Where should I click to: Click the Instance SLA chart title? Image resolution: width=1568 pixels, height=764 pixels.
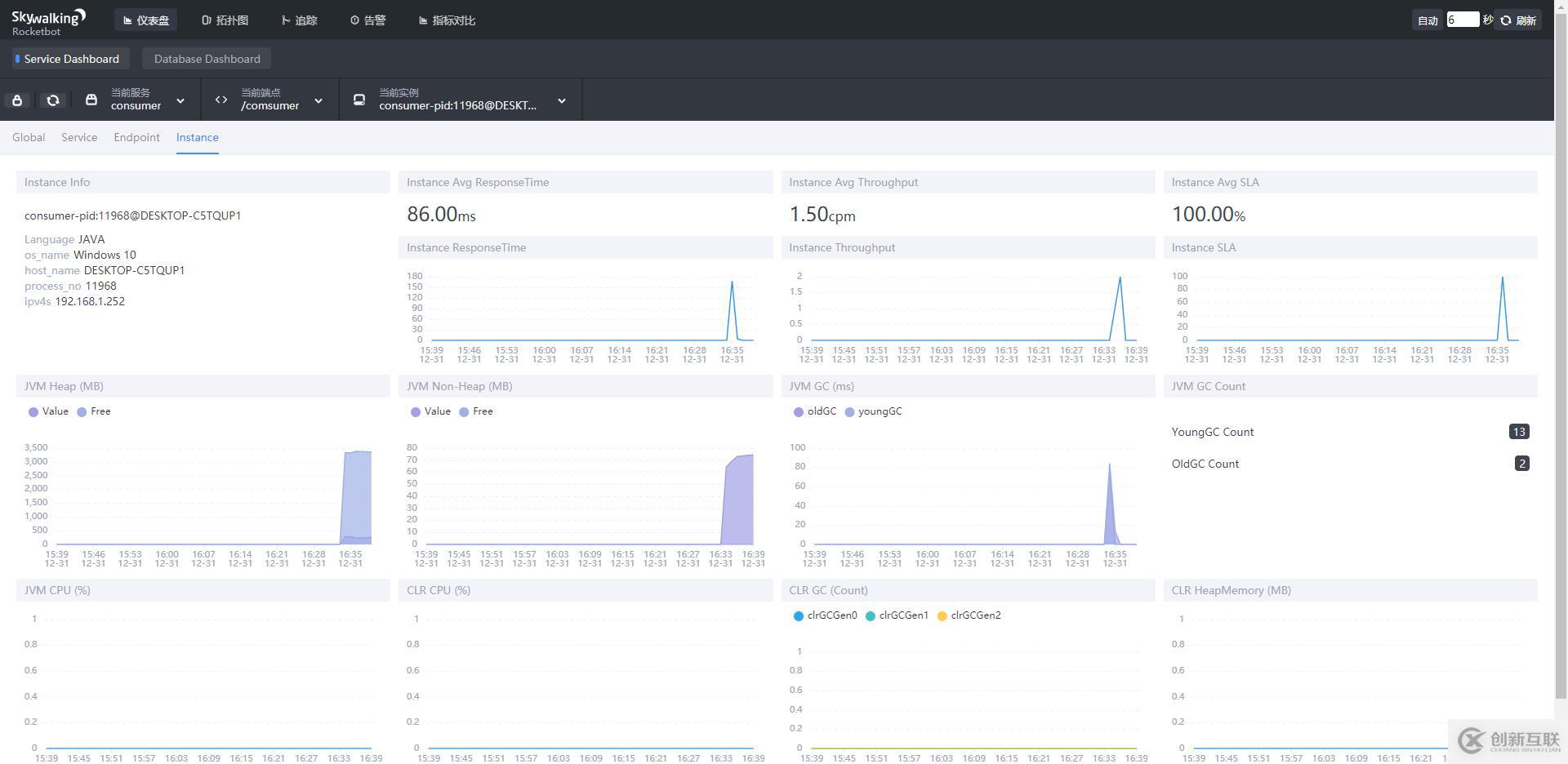(x=1204, y=247)
